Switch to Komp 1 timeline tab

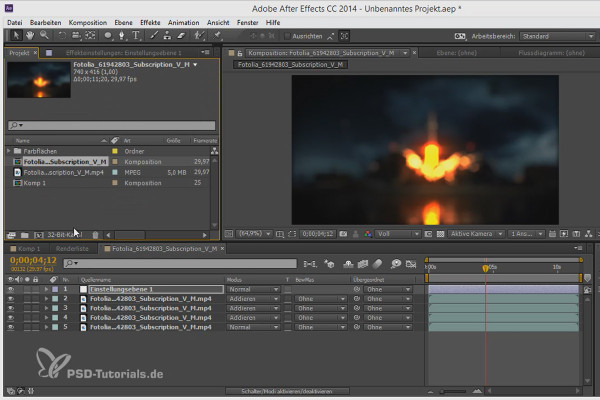[x=25, y=249]
